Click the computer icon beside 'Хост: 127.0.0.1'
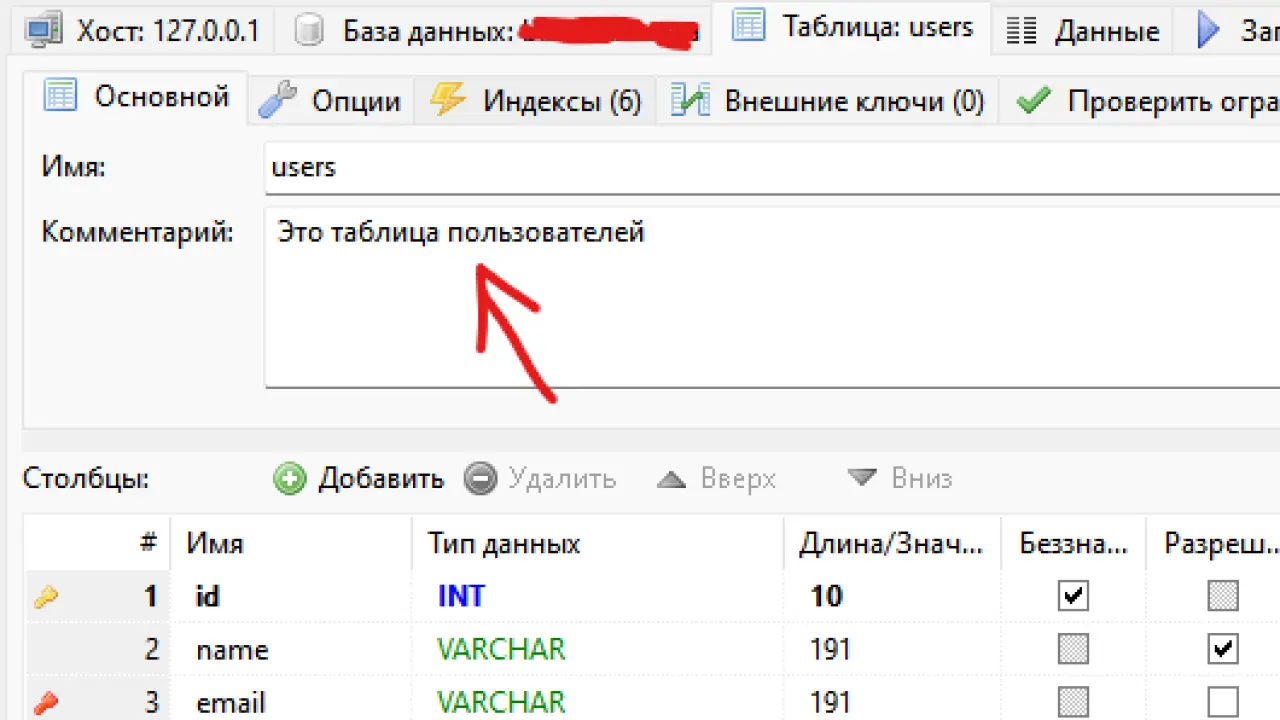The image size is (1280, 720). point(42,29)
